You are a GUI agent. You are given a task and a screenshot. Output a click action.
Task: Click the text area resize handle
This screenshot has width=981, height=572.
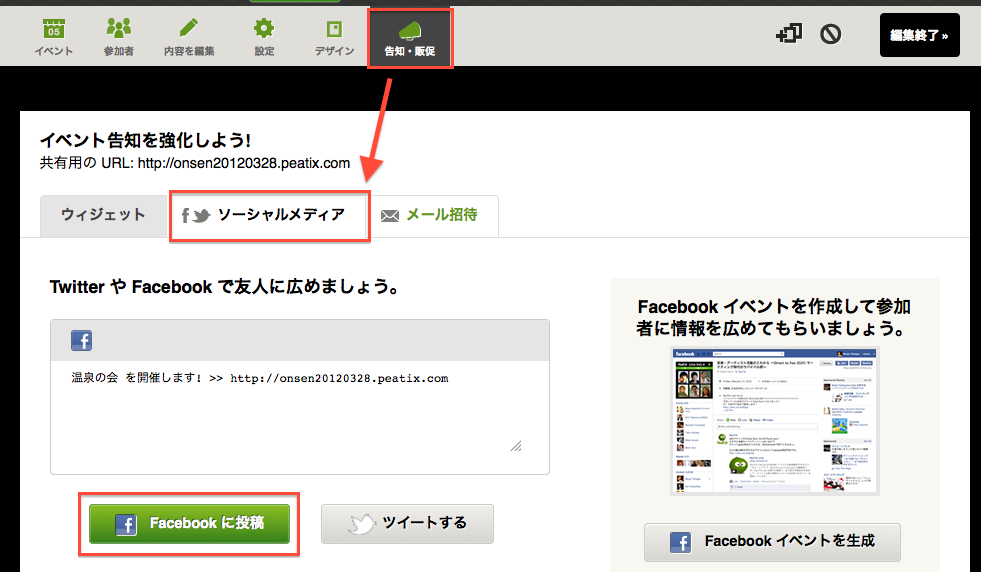click(x=516, y=446)
